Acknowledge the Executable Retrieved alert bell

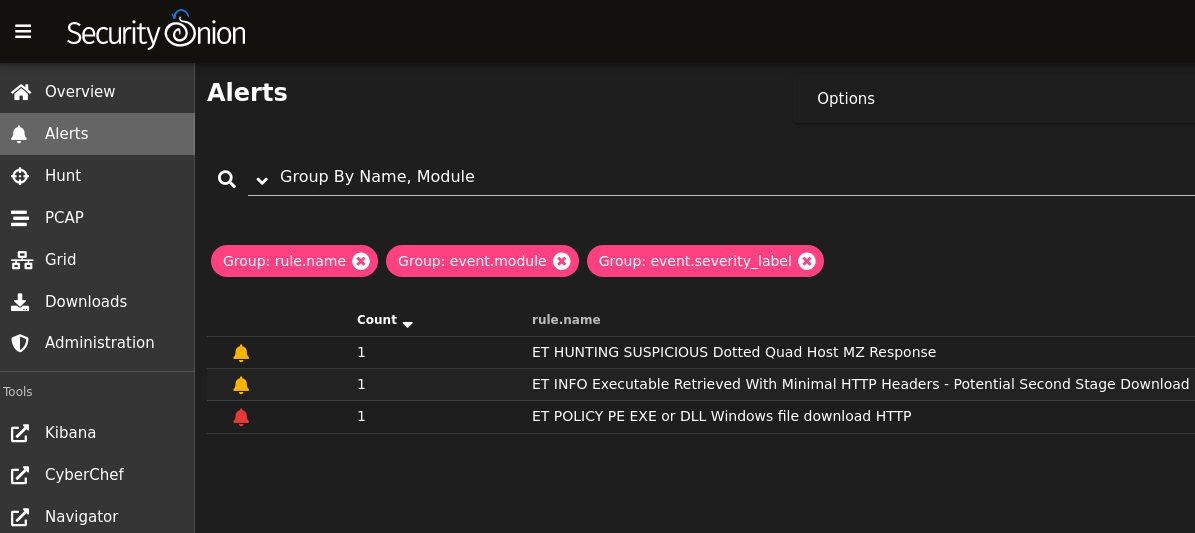click(x=241, y=385)
